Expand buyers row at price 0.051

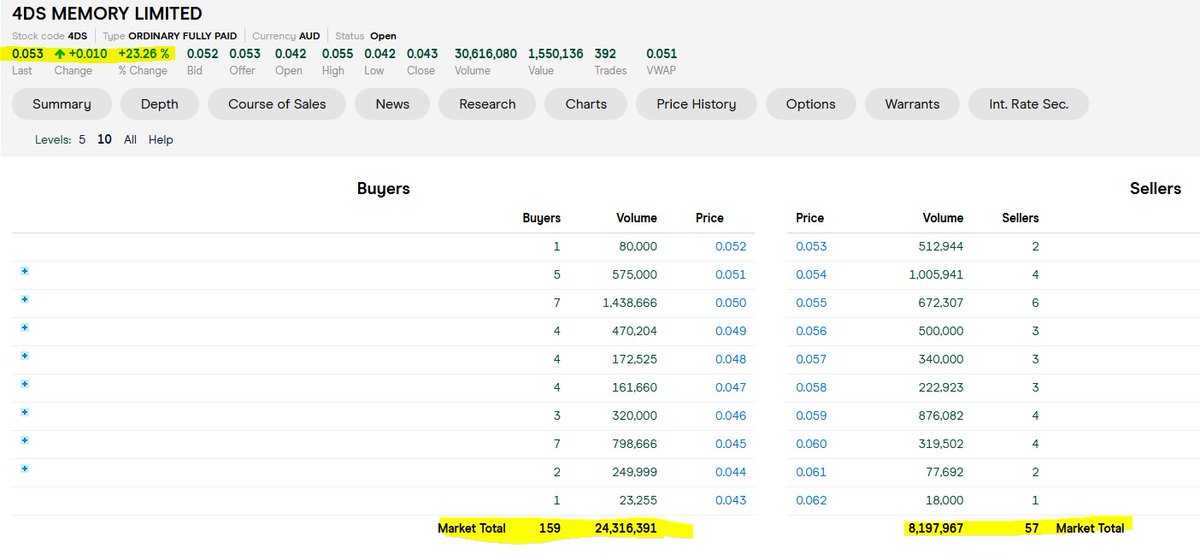coord(25,272)
